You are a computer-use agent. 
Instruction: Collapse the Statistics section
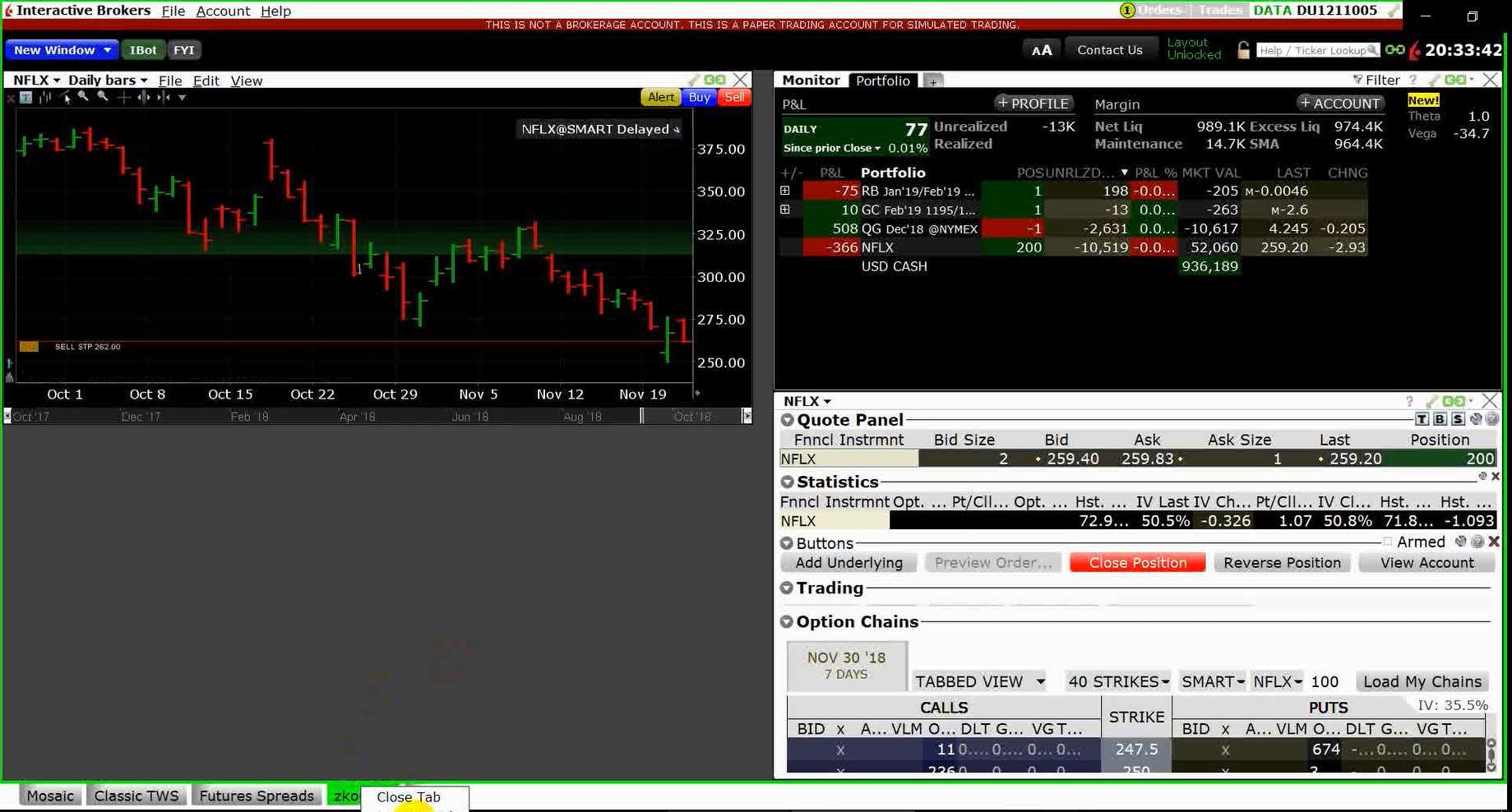point(787,482)
